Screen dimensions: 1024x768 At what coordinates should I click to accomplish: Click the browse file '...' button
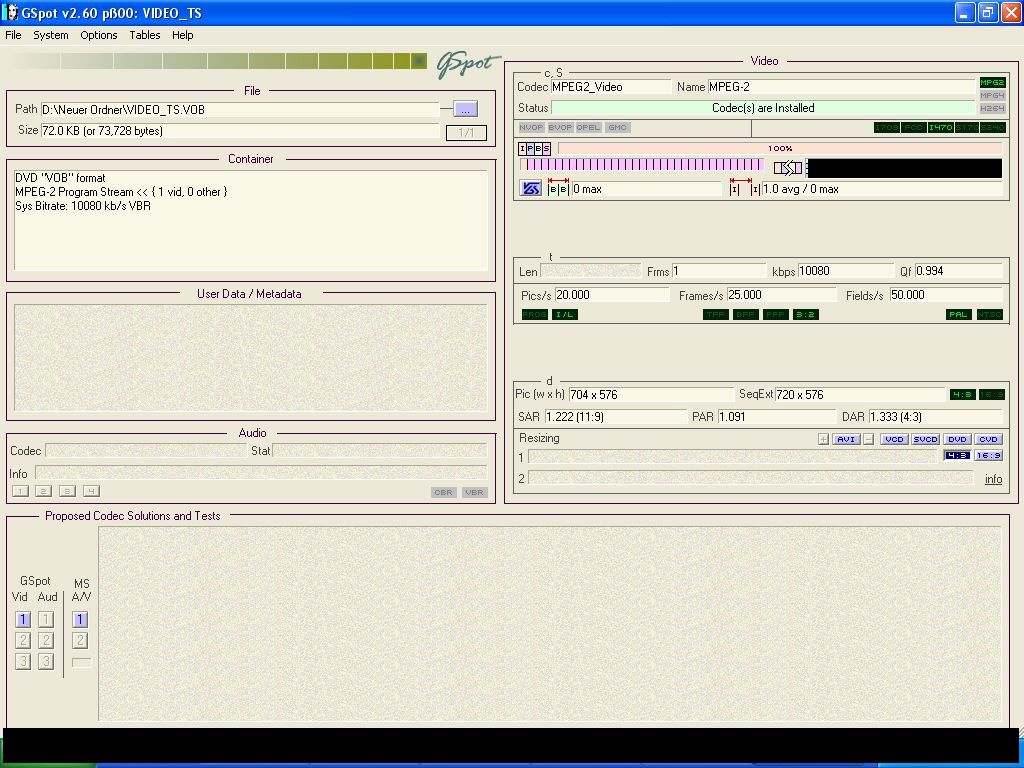[465, 109]
